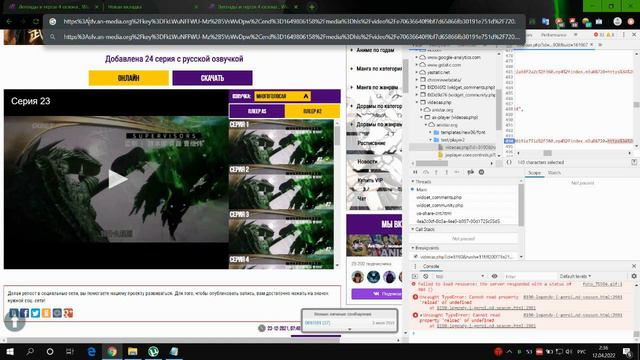Open uTorrent from the taskbar
This screenshot has height=360, width=640.
pyautogui.click(x=153, y=351)
